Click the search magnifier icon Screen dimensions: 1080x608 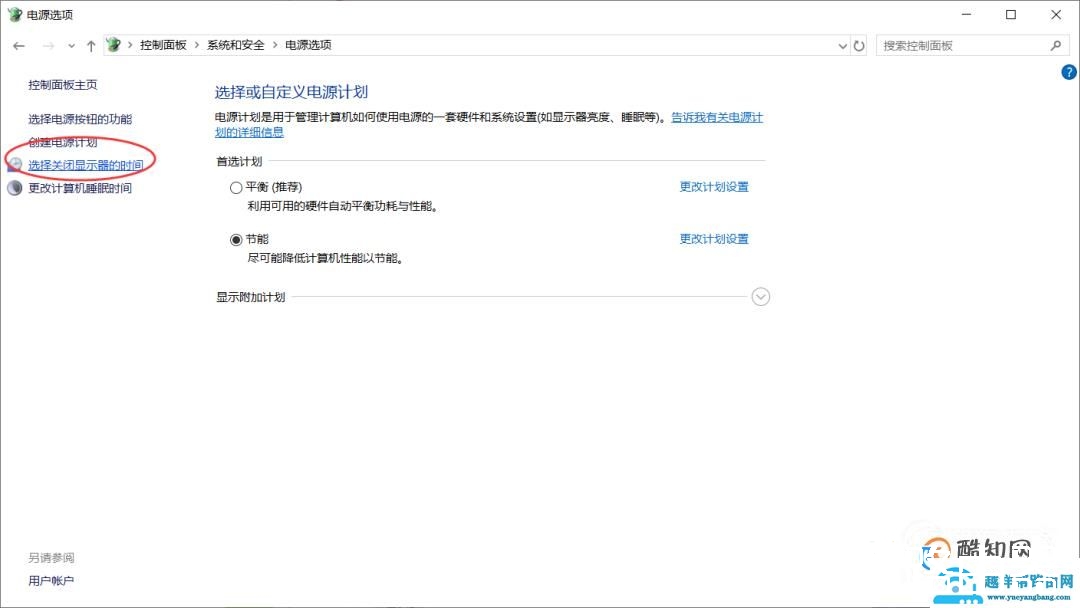[1056, 46]
